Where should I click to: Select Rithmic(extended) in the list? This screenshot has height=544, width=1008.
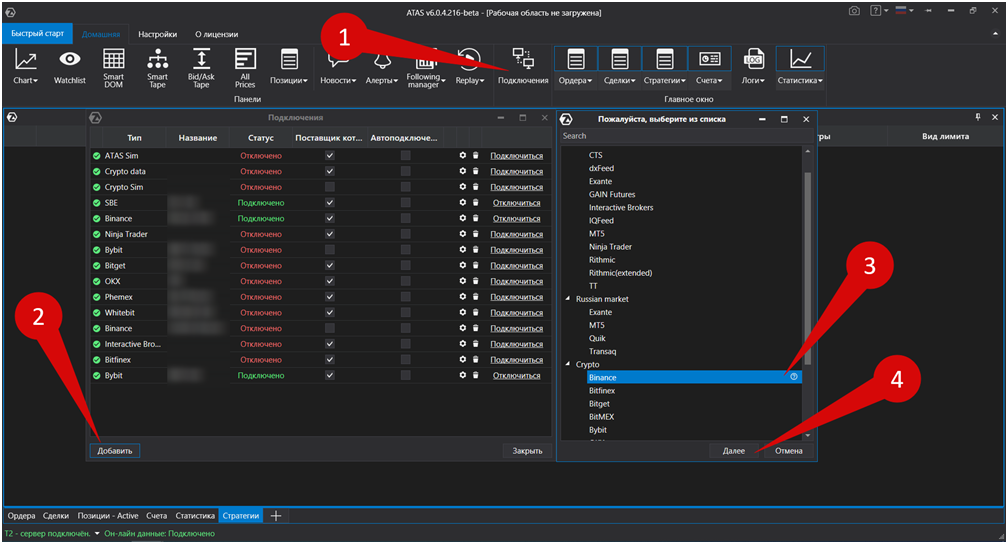(x=620, y=273)
